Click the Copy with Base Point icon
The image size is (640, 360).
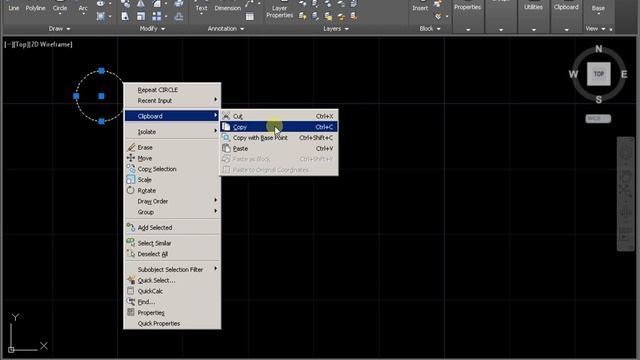point(226,138)
